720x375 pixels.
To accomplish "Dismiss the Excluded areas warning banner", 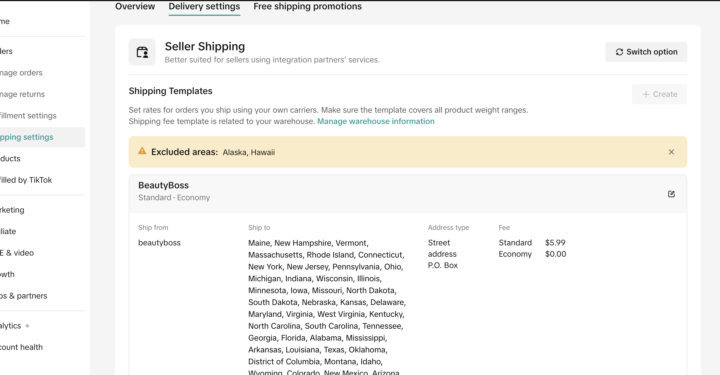I will (671, 152).
